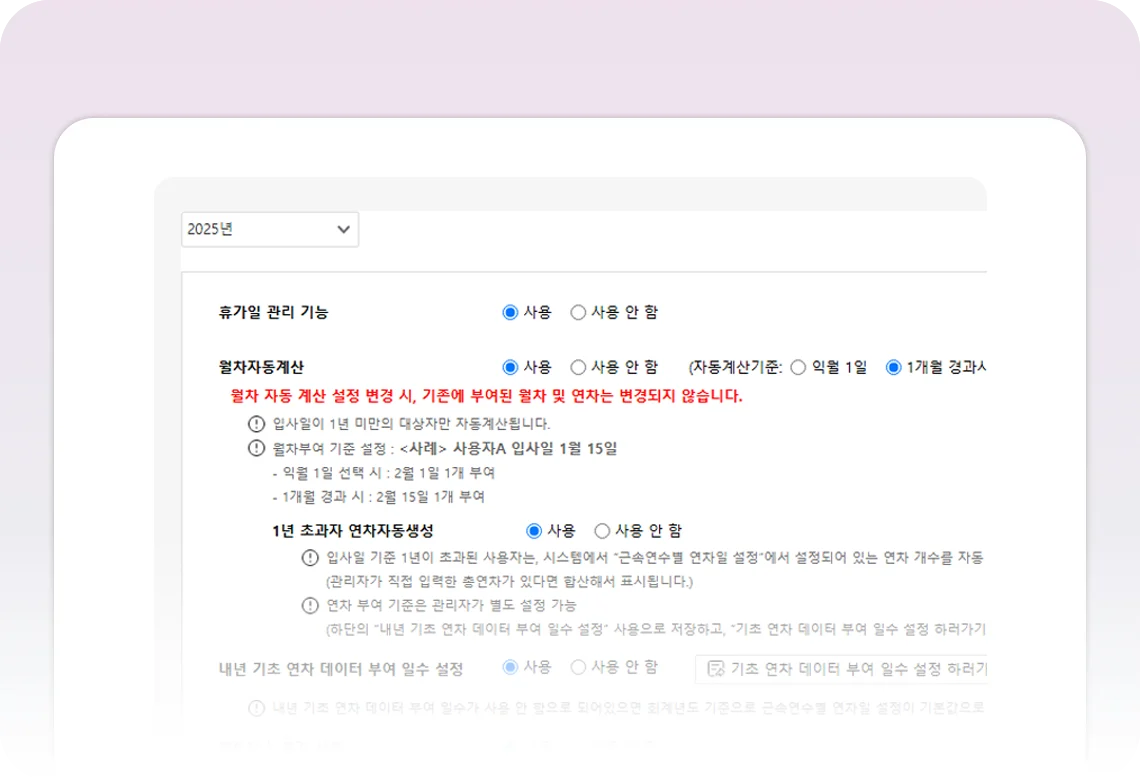Select 사용 for 내년 기초 연차 데이터 설정
The image size is (1140, 780).
click(510, 667)
